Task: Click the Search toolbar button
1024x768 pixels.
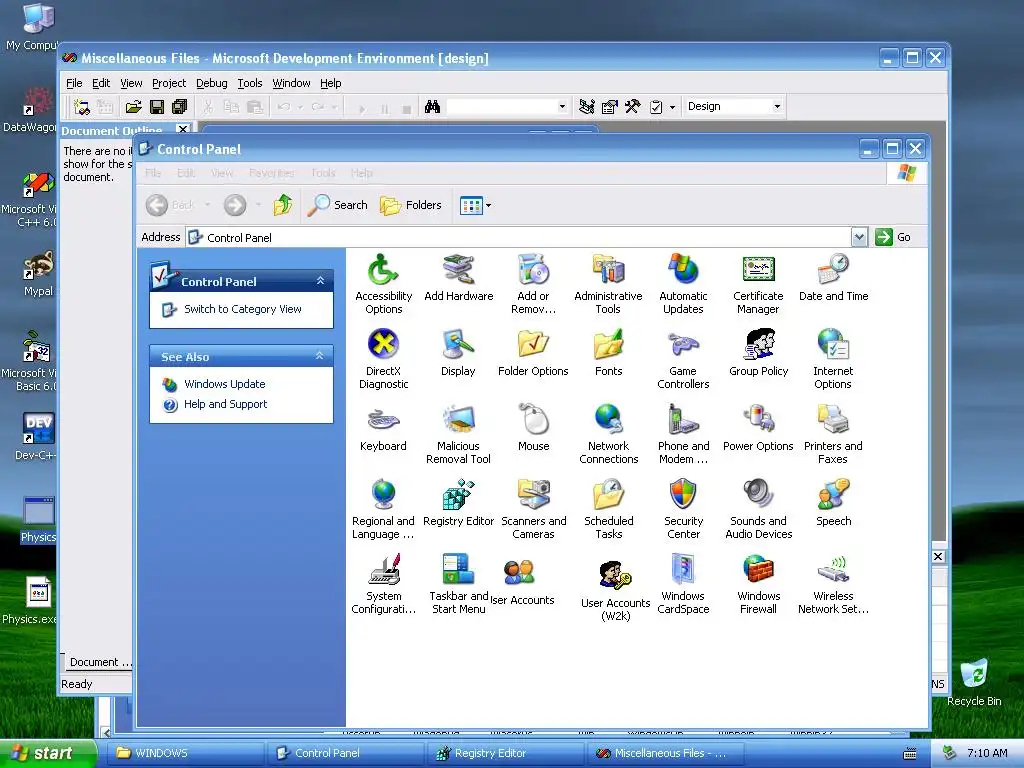Action: tap(338, 205)
